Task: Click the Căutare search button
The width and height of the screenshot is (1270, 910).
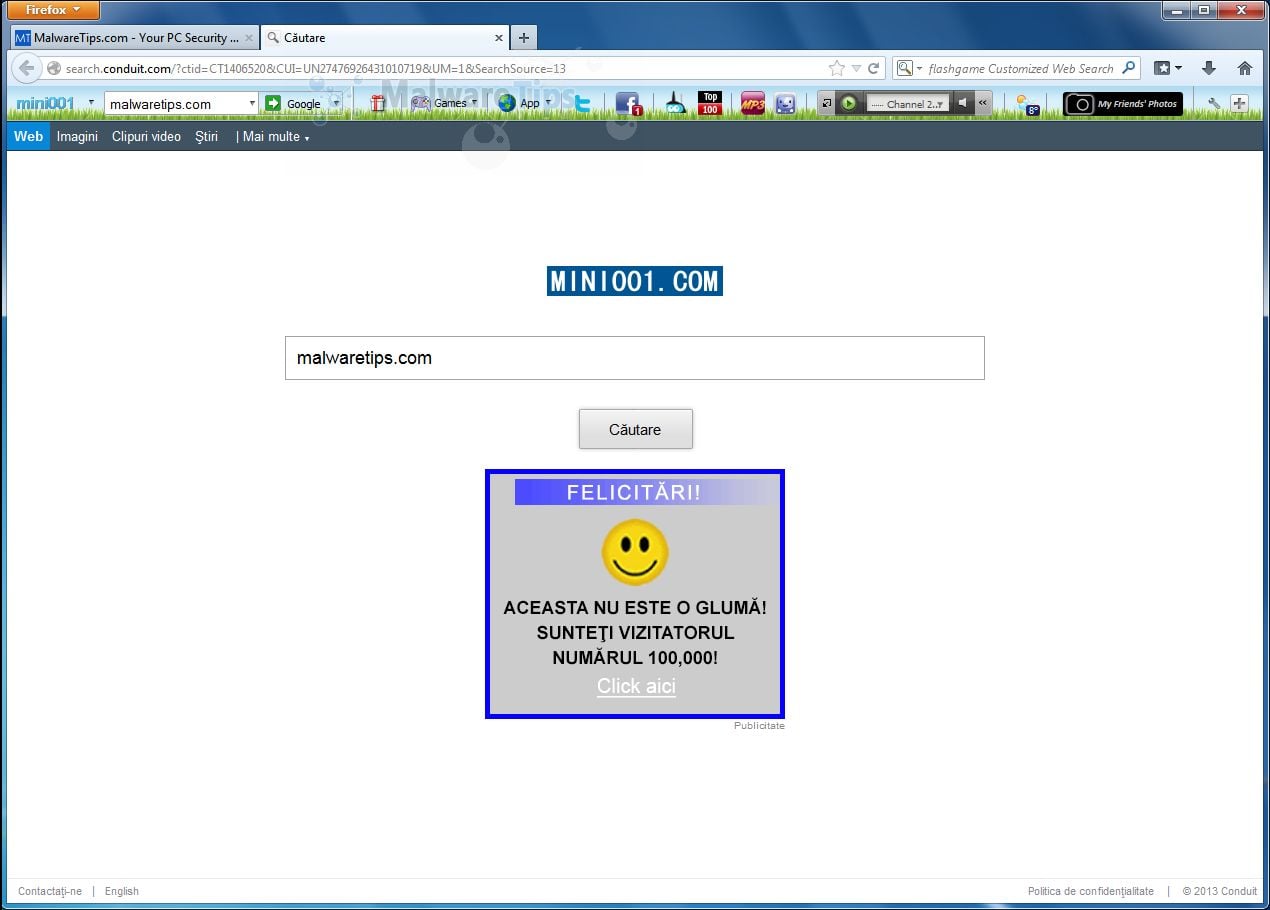Action: pyautogui.click(x=636, y=429)
